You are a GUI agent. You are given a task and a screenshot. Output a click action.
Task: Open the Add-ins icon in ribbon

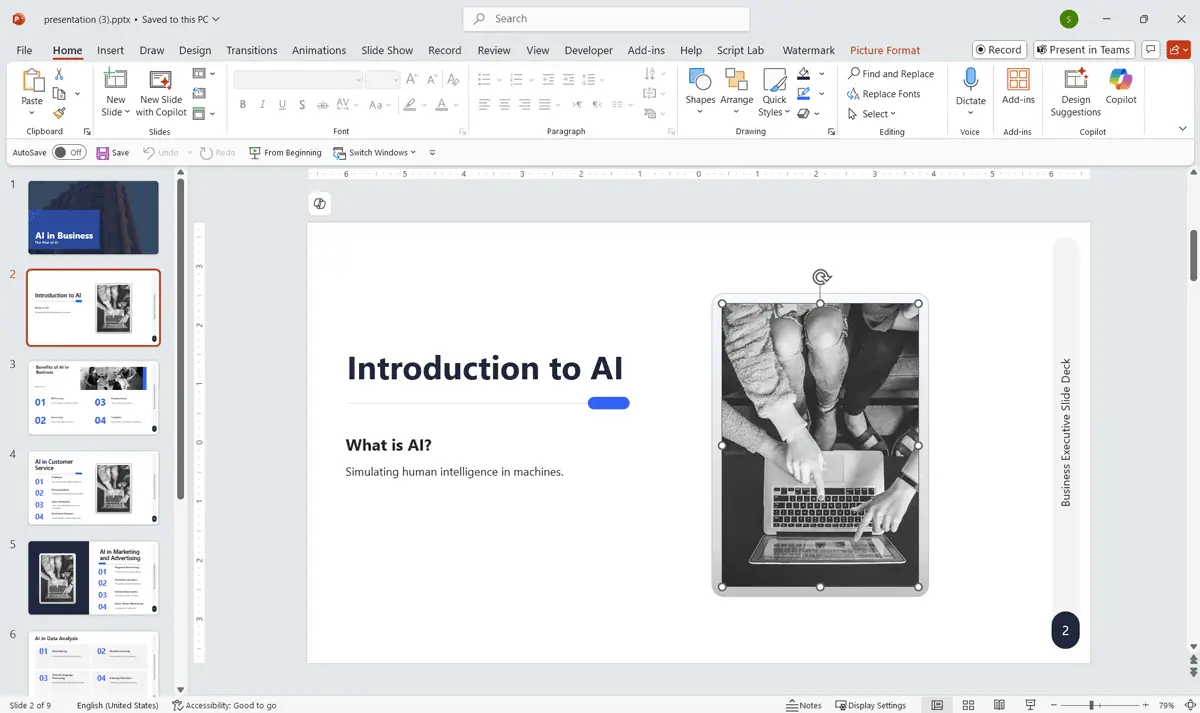point(1018,80)
